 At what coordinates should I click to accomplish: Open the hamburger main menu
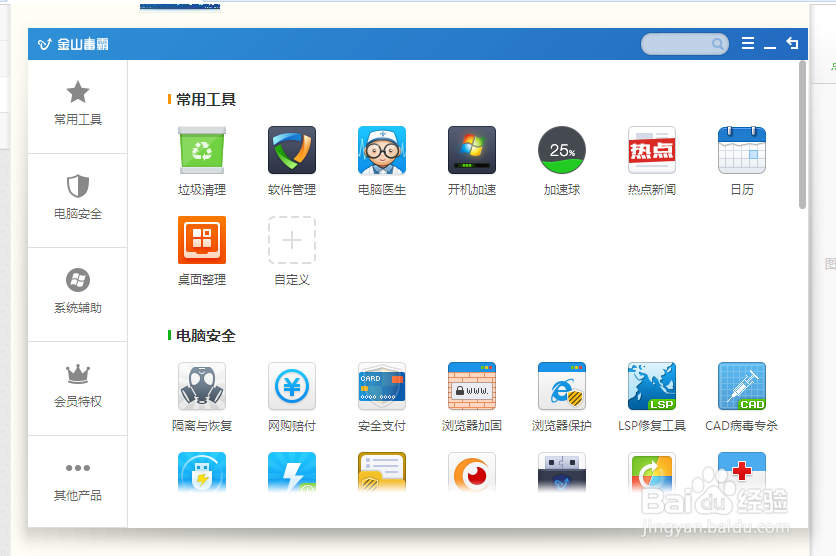tap(748, 43)
